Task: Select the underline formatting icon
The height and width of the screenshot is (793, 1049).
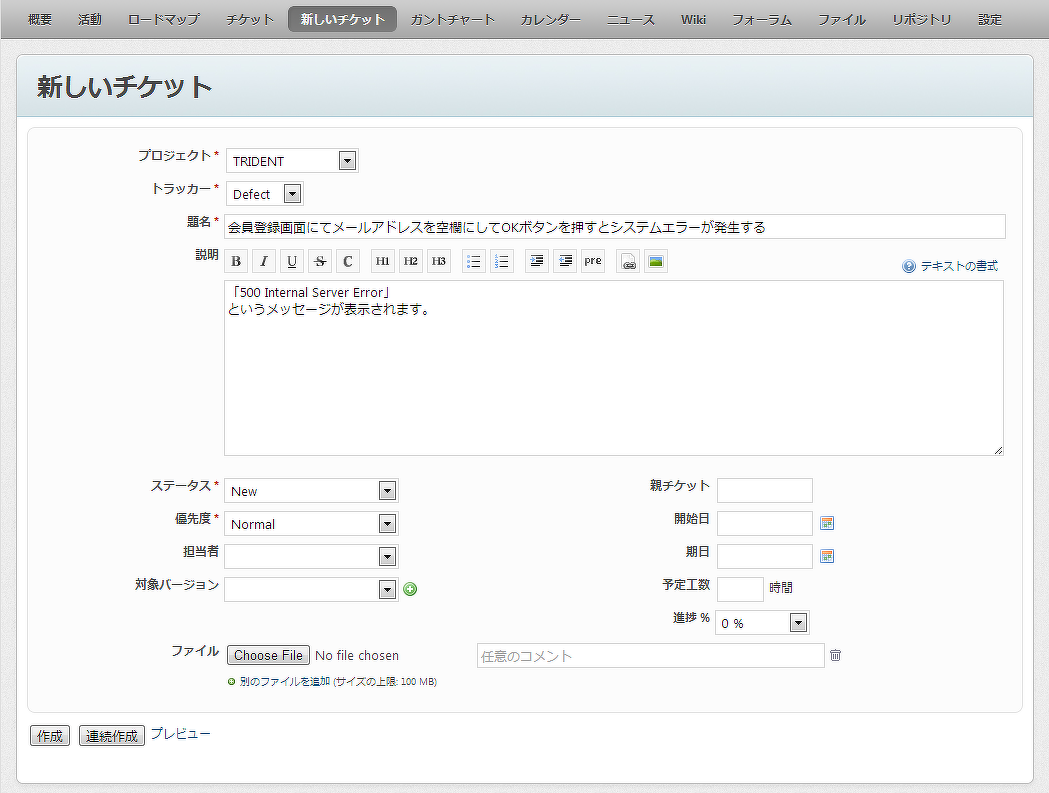Action: (291, 260)
